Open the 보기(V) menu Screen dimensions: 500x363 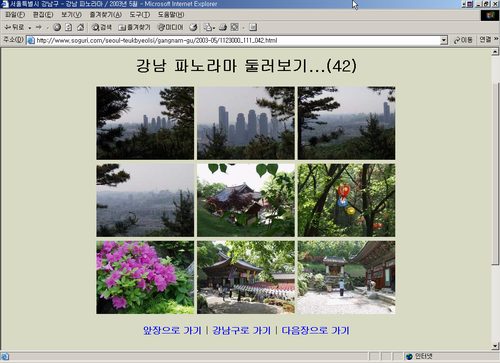click(71, 15)
